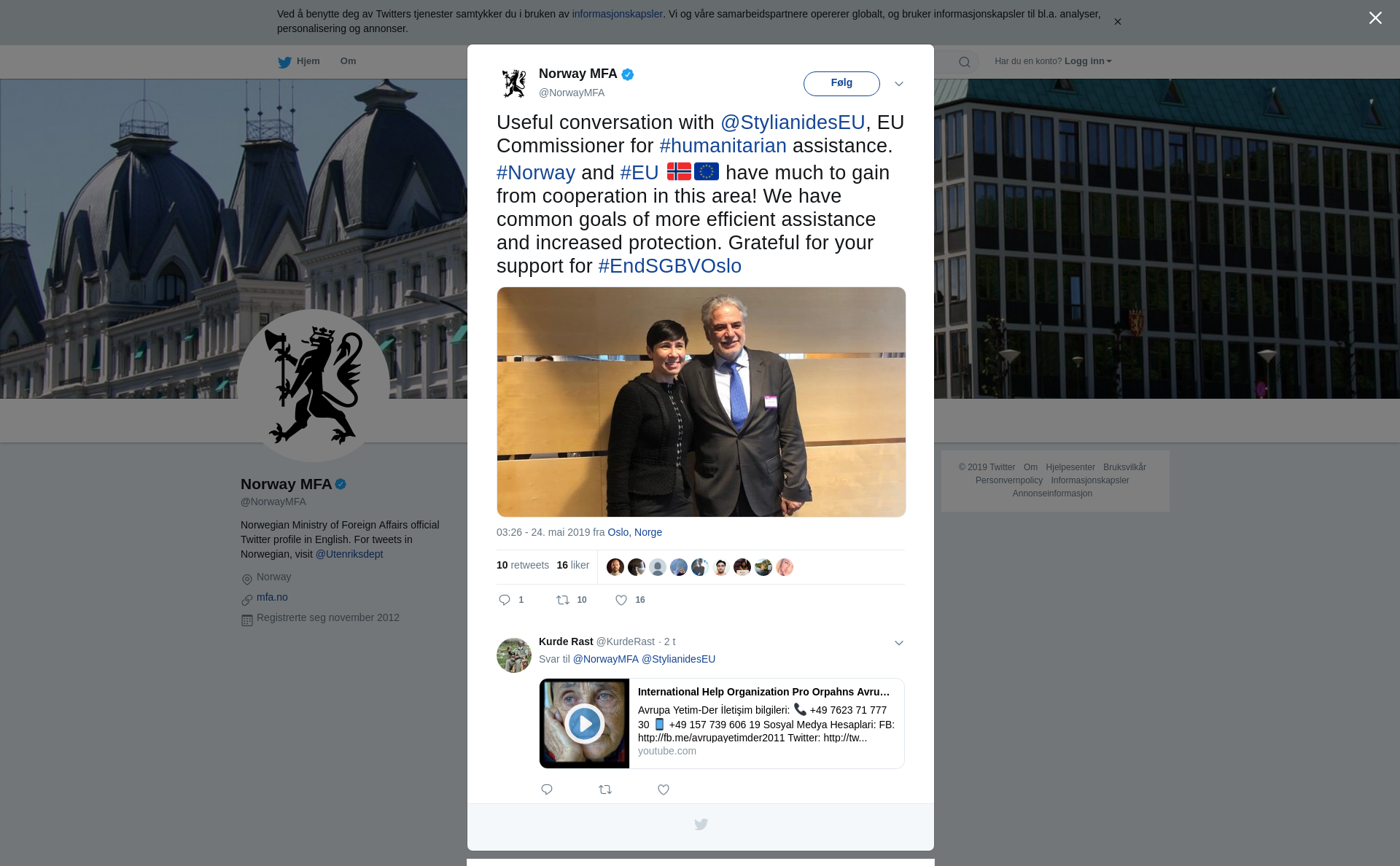Click the Oslo, Norge location link
The width and height of the screenshot is (1400, 866).
[x=634, y=532]
